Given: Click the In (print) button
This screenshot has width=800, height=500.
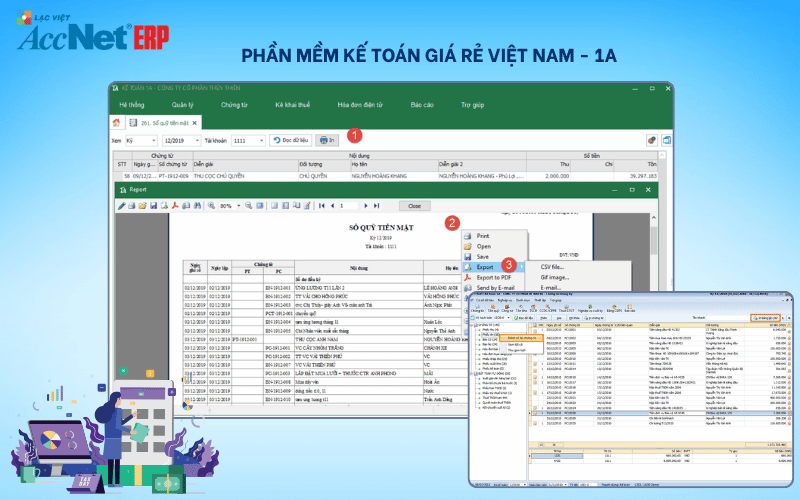Looking at the screenshot, I should (x=327, y=140).
